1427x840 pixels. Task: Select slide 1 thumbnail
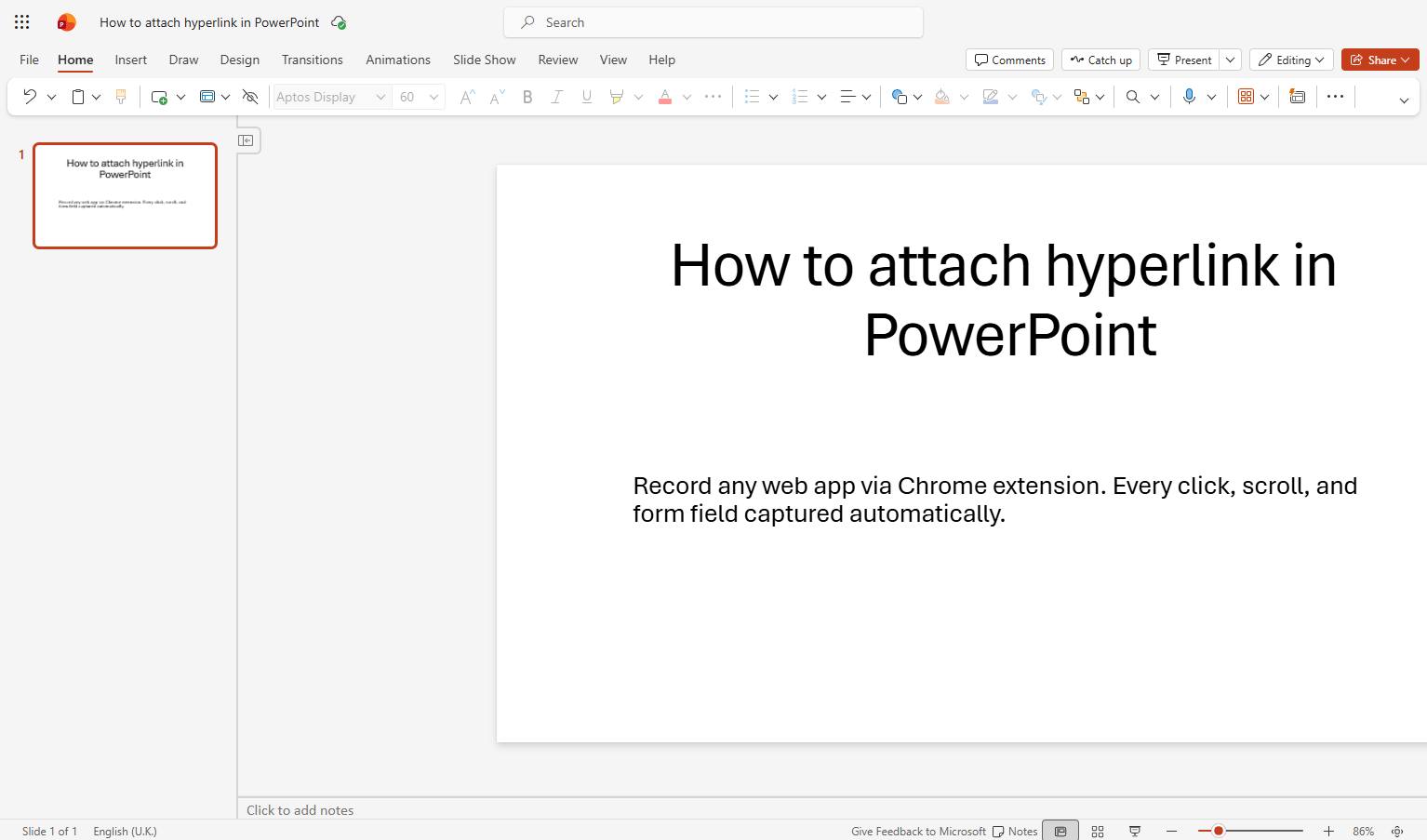tap(126, 195)
